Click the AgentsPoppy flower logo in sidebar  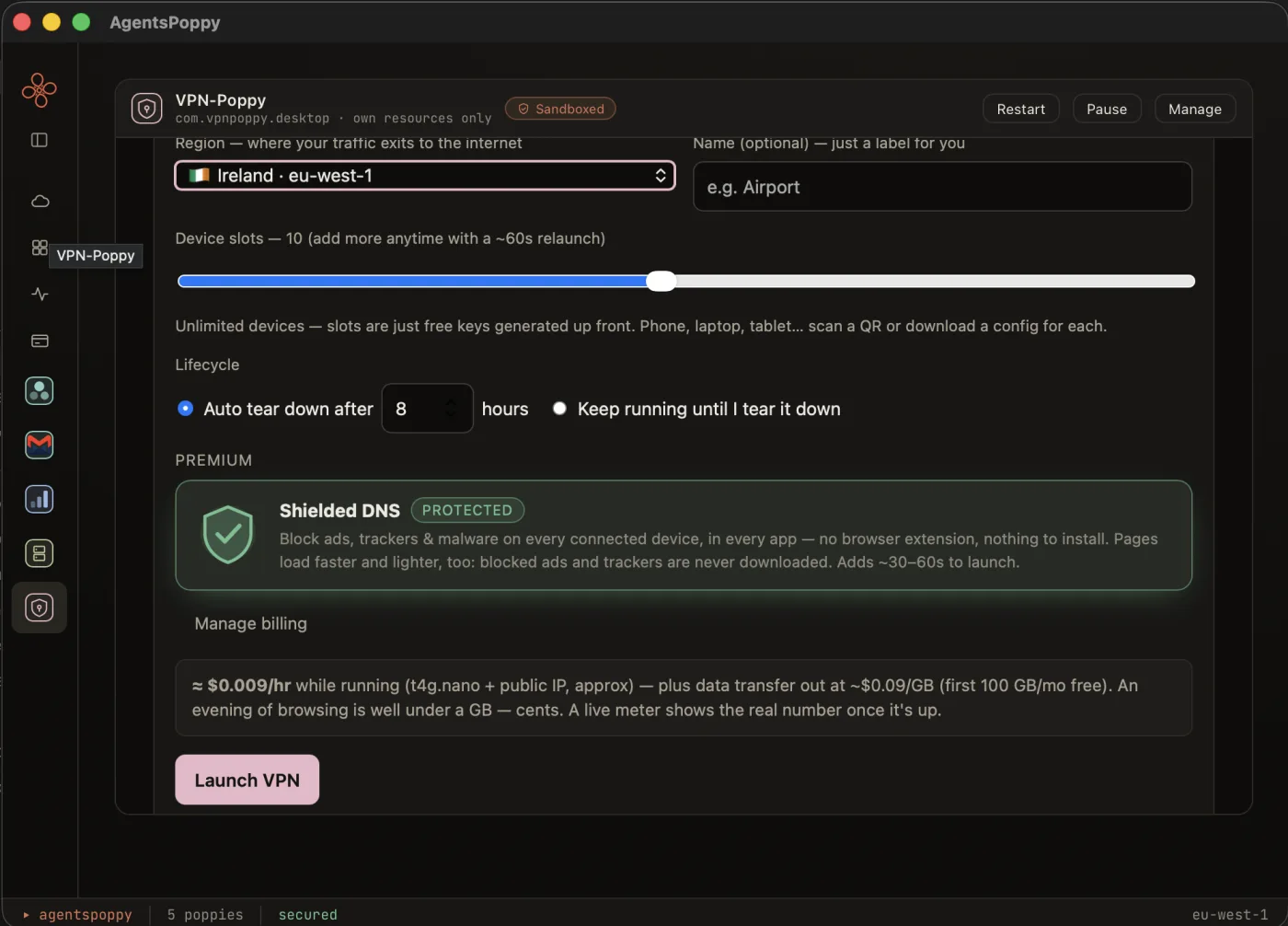[x=39, y=90]
